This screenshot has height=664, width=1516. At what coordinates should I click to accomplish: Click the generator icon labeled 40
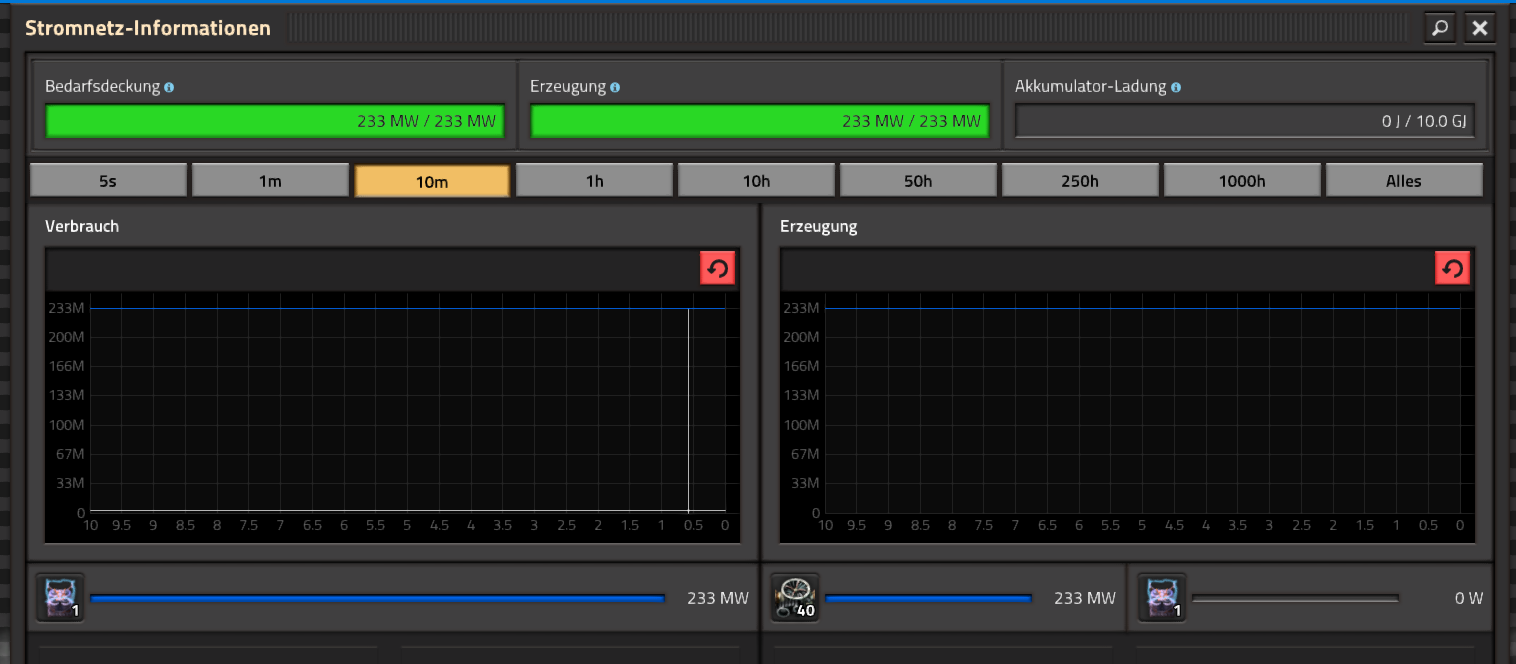pyautogui.click(x=795, y=598)
